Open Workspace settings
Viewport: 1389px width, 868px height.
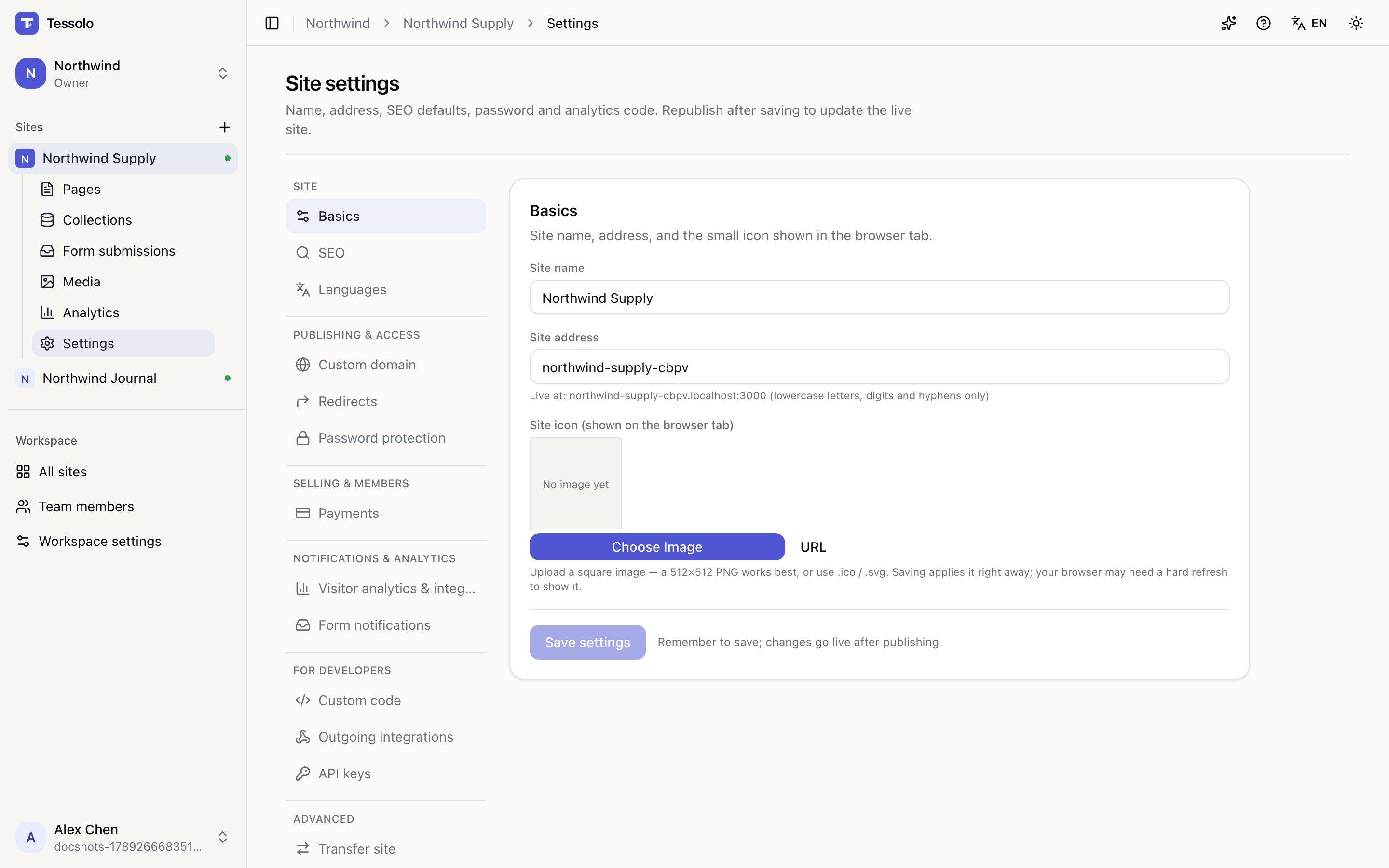[x=123, y=541]
